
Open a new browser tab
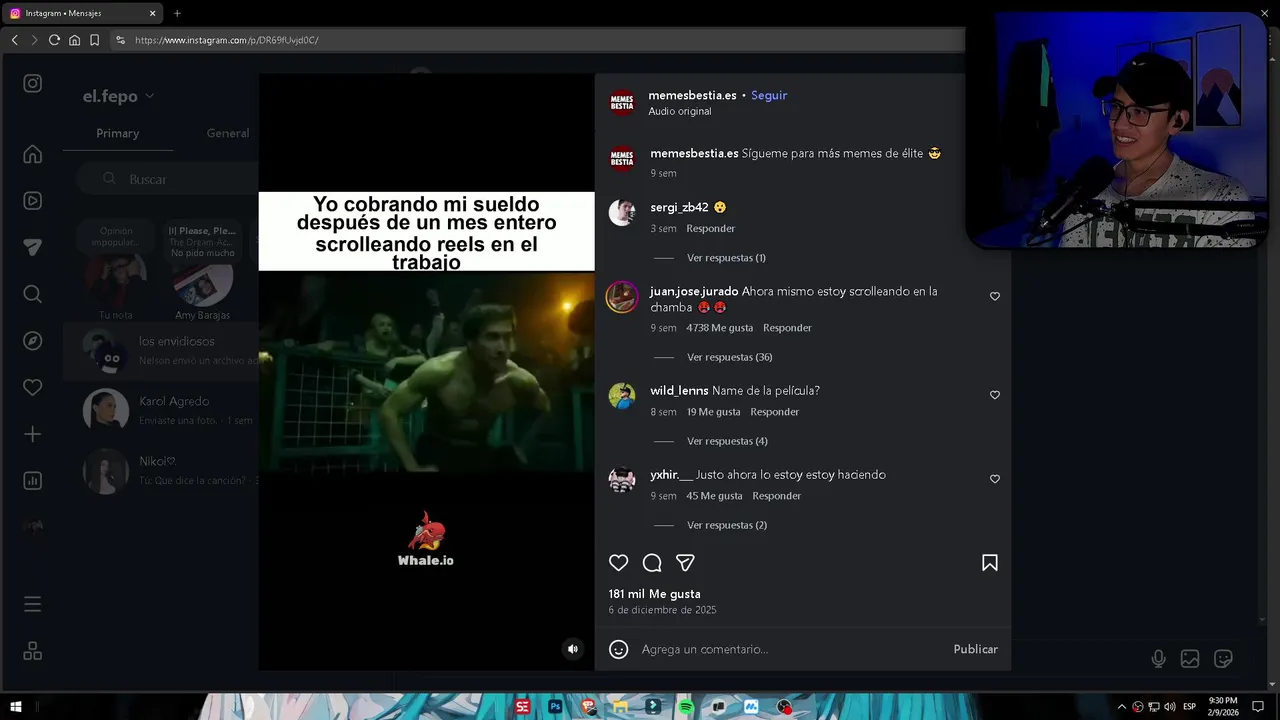[177, 13]
